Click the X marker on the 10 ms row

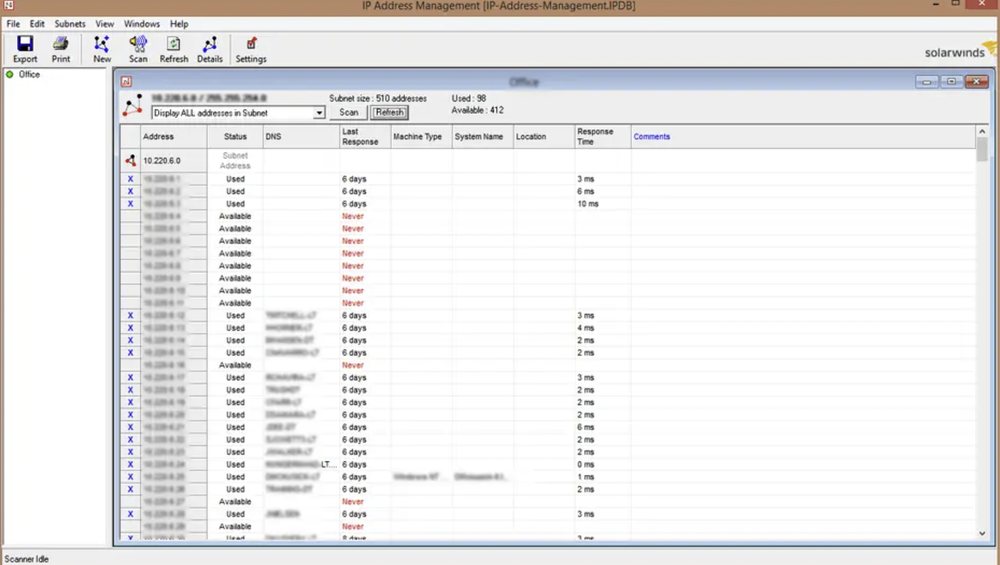coord(130,204)
